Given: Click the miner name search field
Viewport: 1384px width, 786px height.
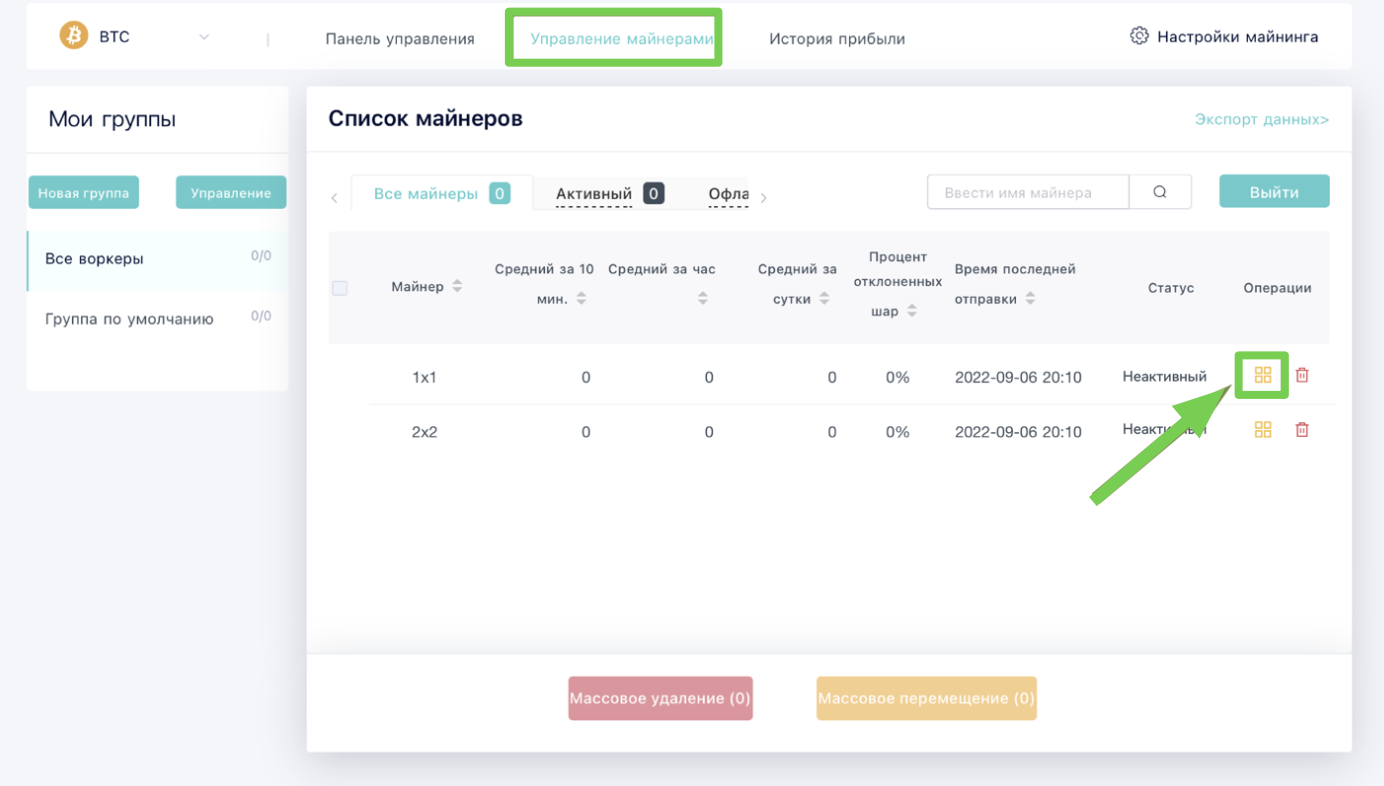Looking at the screenshot, I should (1028, 192).
